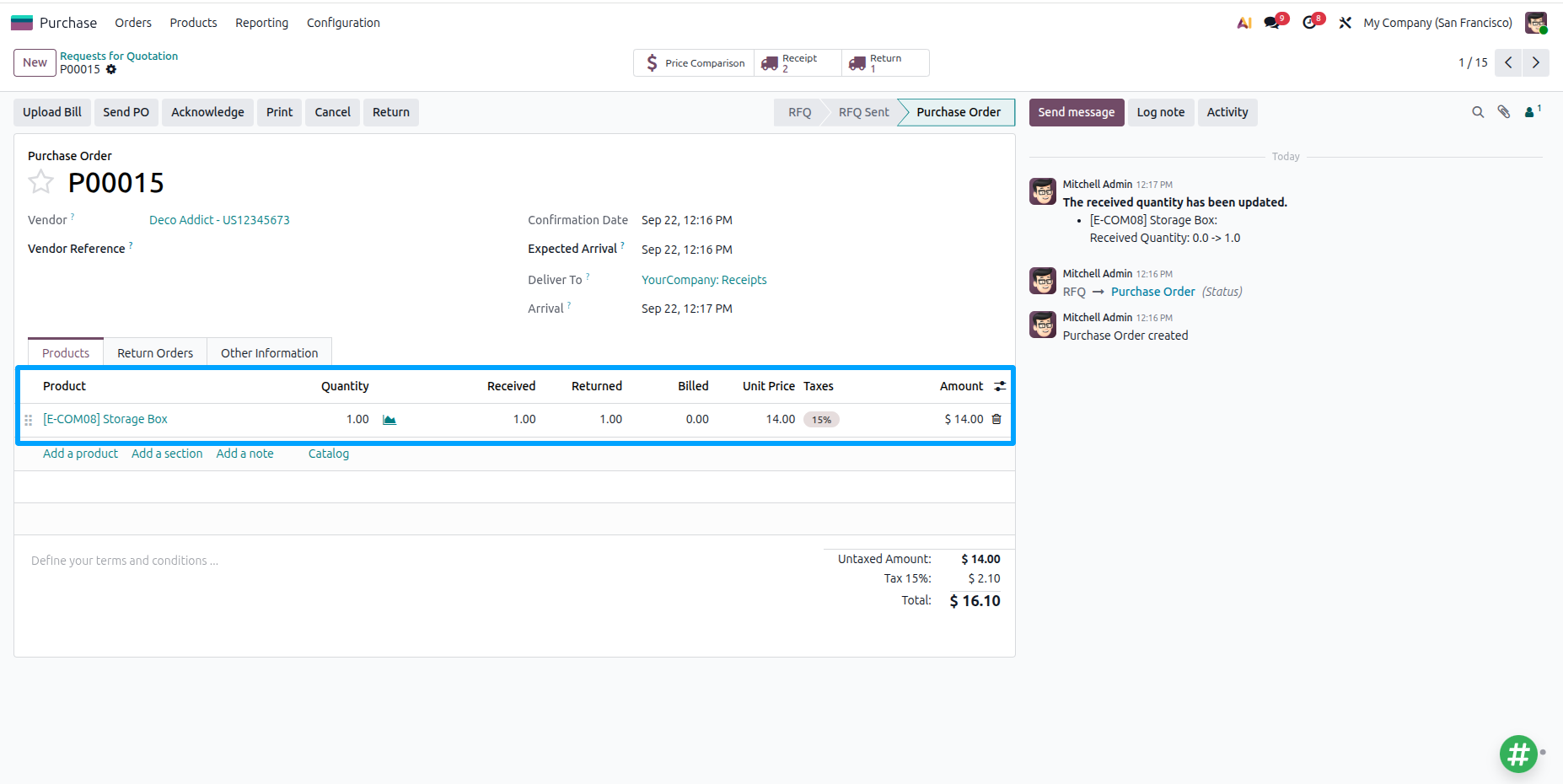
Task: Click the forecast chart icon on Storage Box line
Action: click(x=389, y=420)
